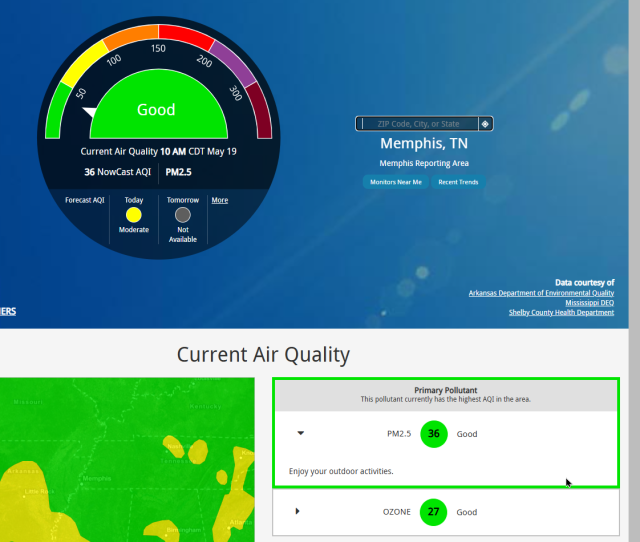Viewport: 640px width, 542px height.
Task: Open Shelby County Health Department link
Action: point(561,312)
